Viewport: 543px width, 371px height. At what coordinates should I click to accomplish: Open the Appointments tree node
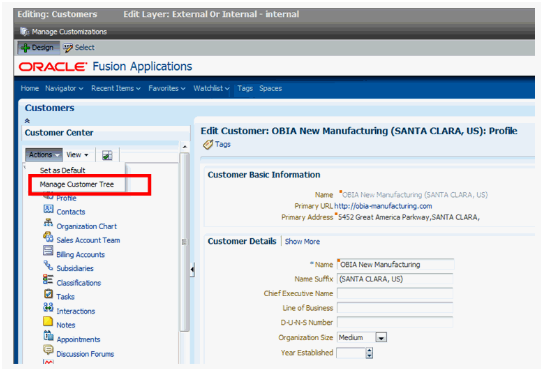coord(78,339)
